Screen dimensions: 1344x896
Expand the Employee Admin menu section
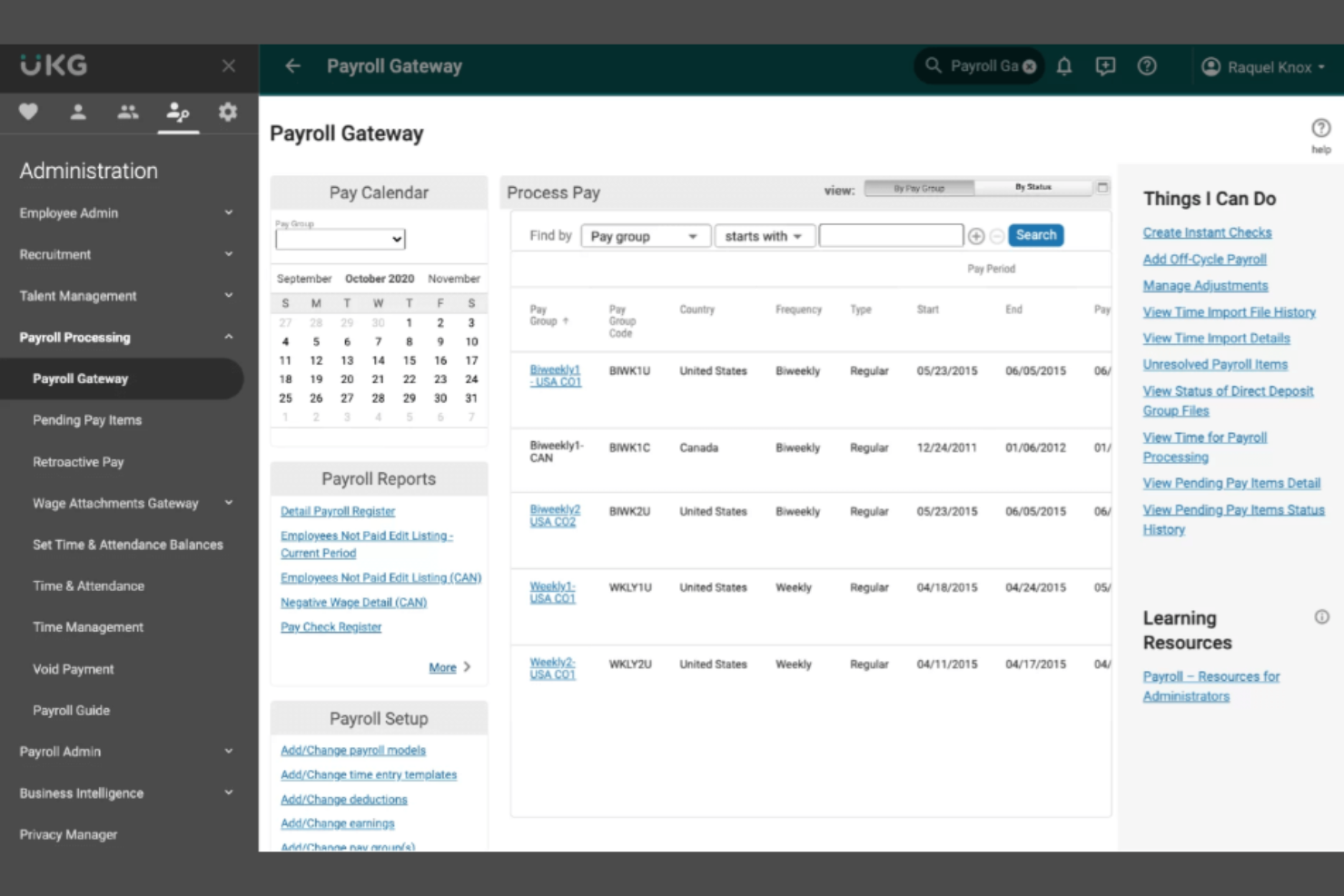[x=125, y=213]
